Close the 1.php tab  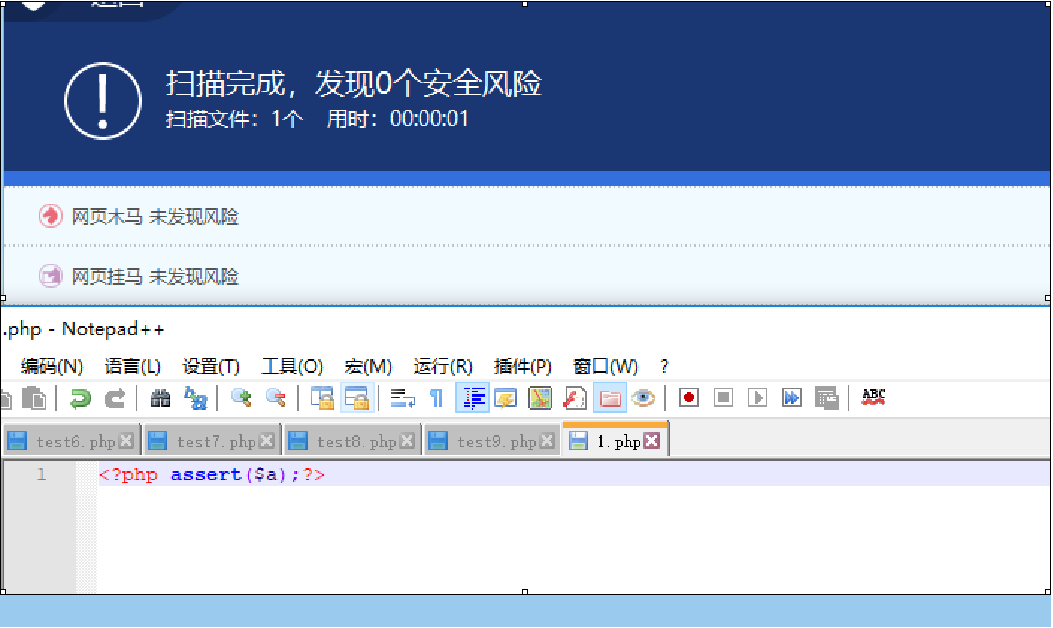(651, 441)
